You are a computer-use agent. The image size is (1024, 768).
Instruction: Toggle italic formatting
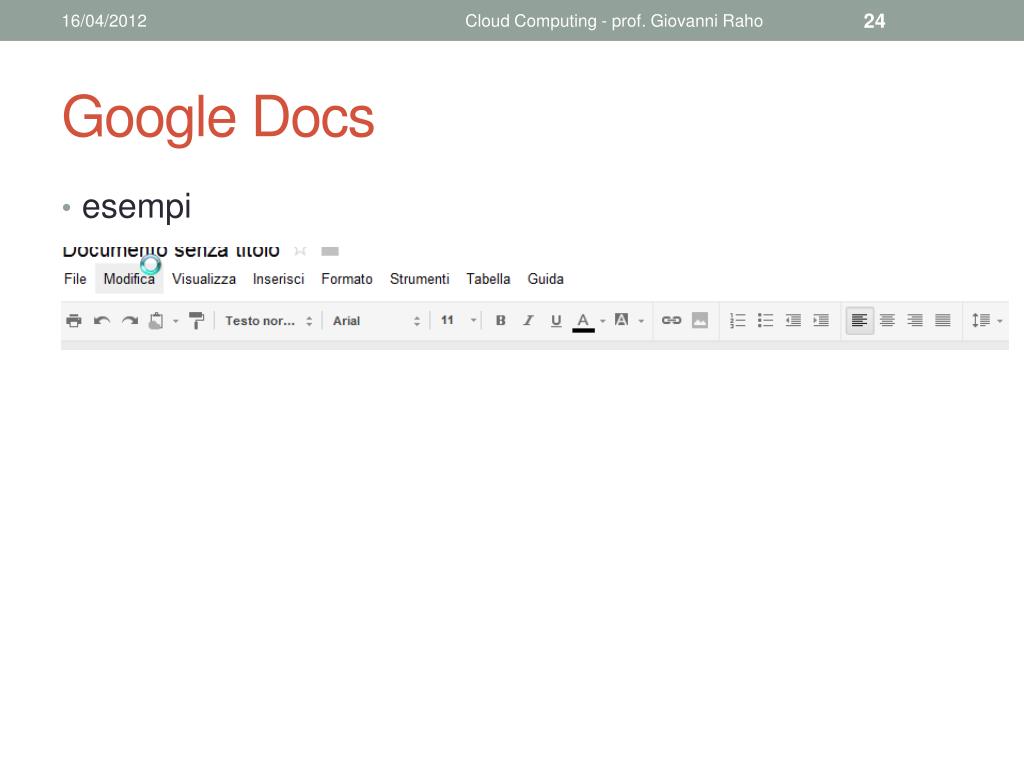click(x=528, y=321)
